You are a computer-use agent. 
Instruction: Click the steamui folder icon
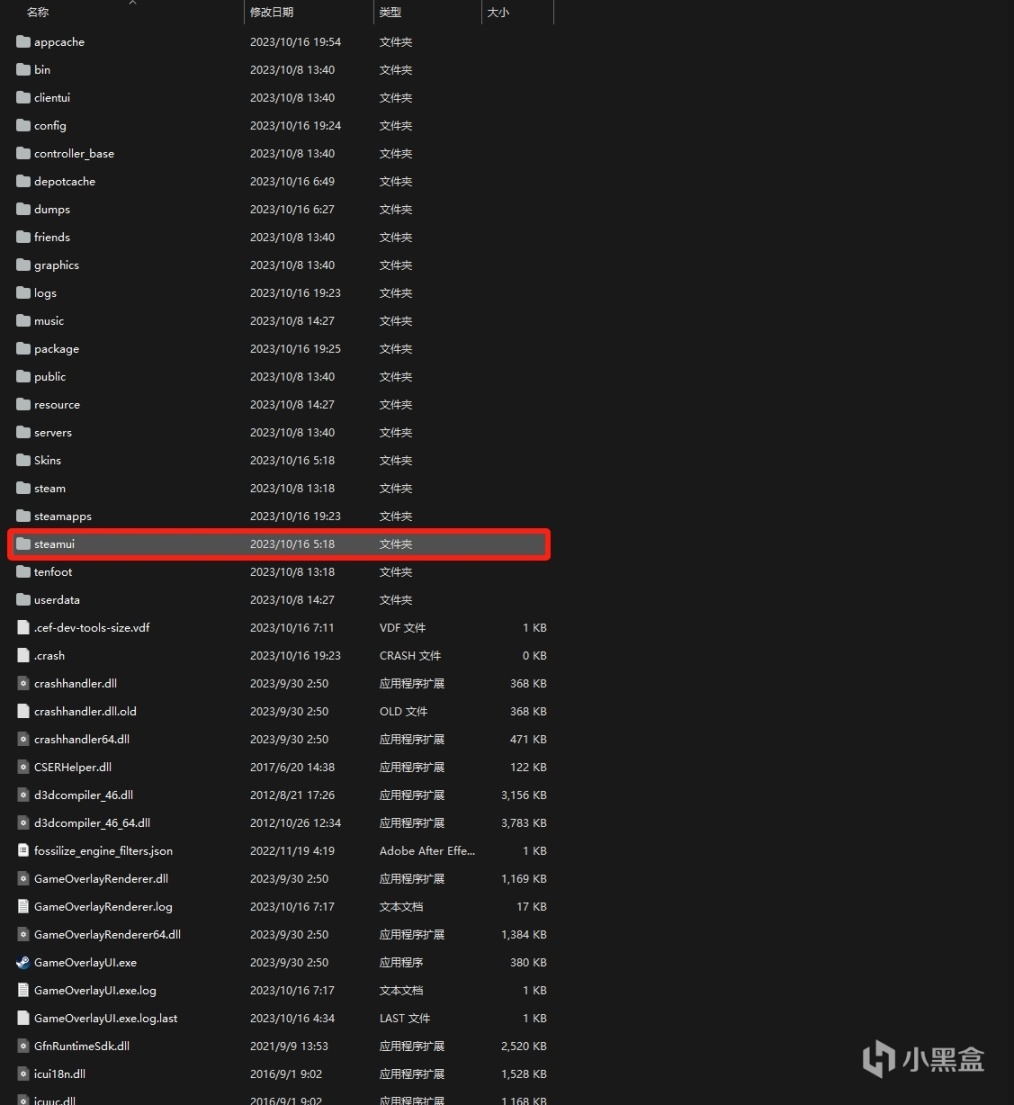tap(24, 544)
